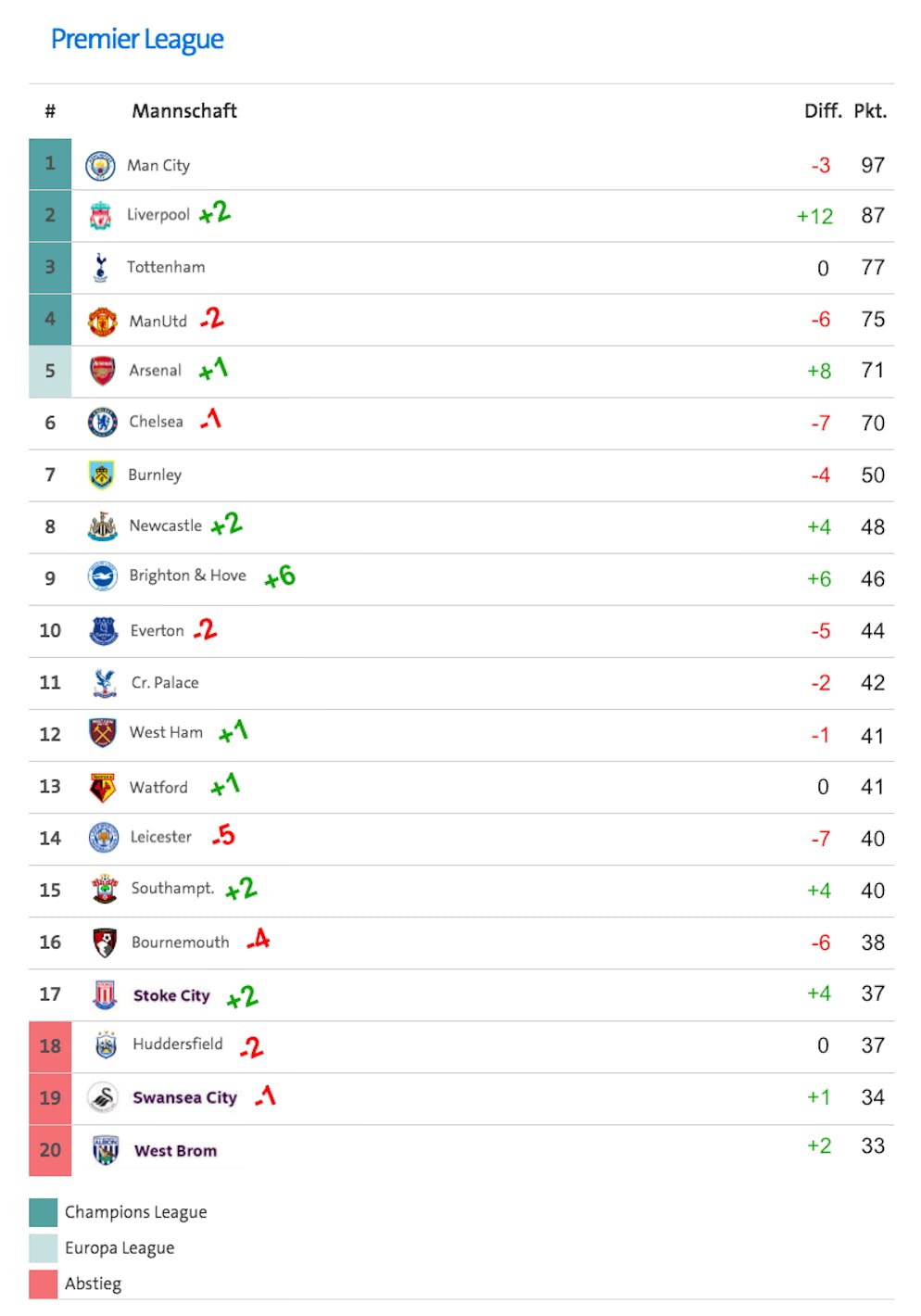Viewport: 921px width, 1316px height.
Task: Click the Champions League legend color swatch
Action: [43, 1212]
